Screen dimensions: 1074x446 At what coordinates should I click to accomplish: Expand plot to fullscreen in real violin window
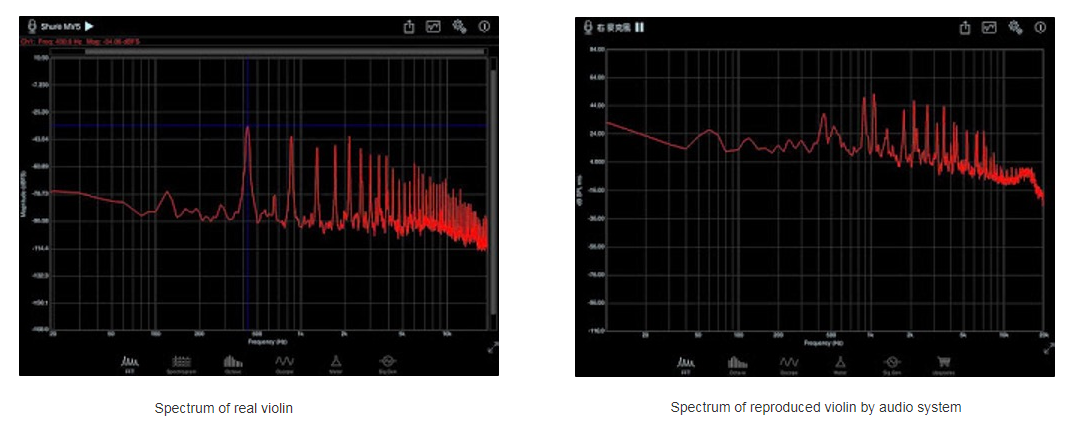coord(493,347)
